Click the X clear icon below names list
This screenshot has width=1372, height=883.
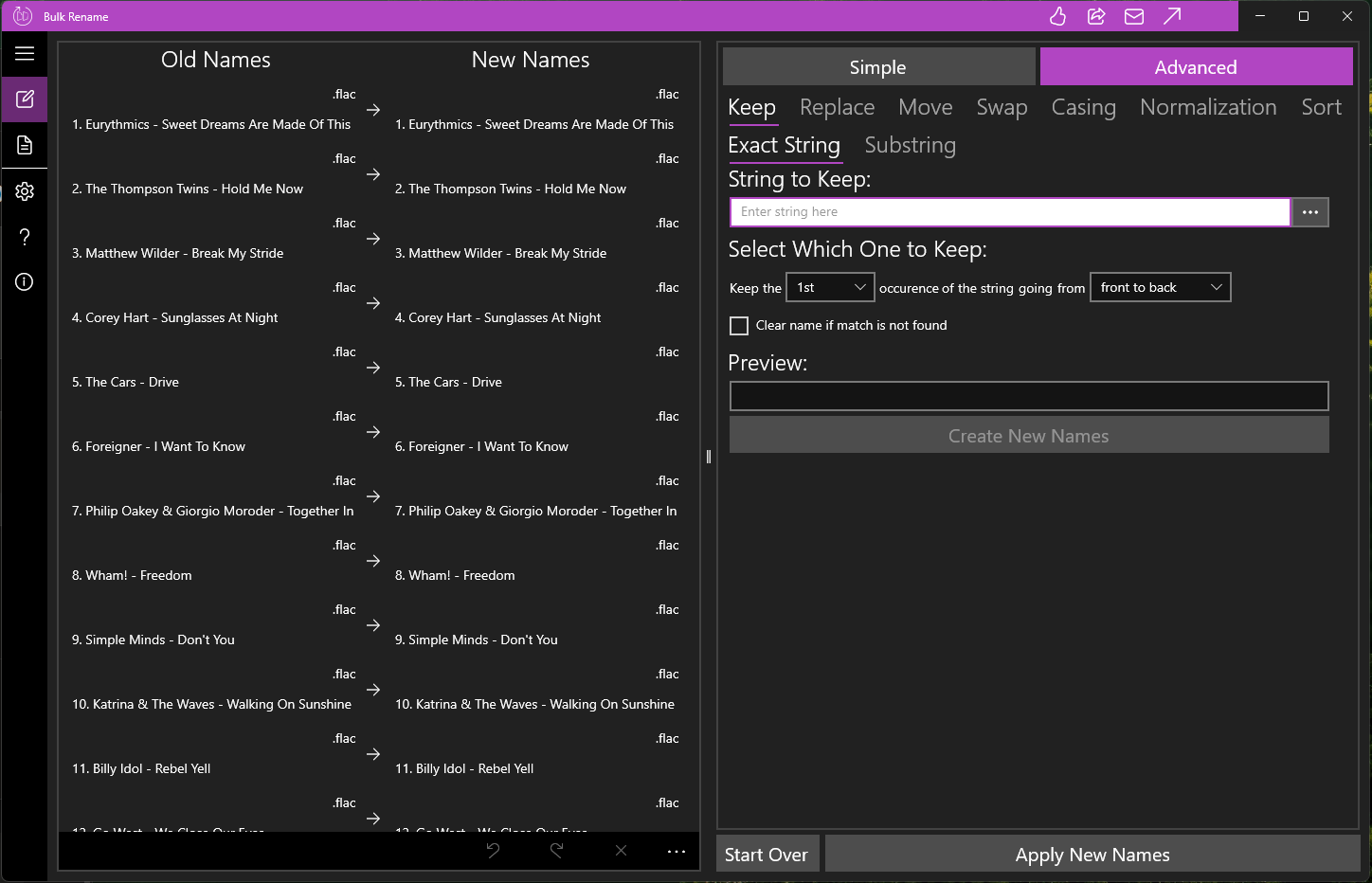coord(621,851)
